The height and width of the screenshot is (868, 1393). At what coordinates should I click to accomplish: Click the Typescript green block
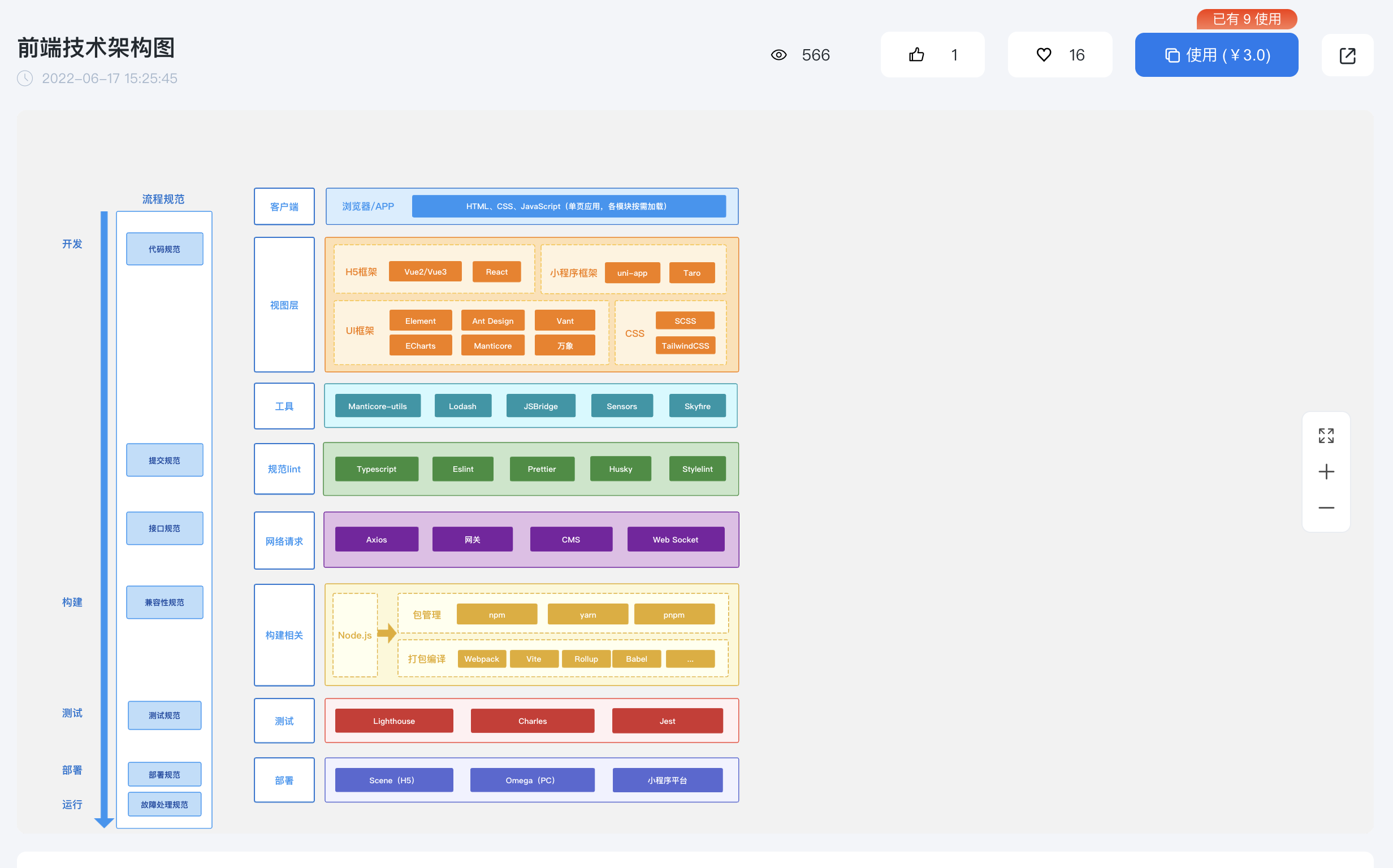click(x=376, y=469)
